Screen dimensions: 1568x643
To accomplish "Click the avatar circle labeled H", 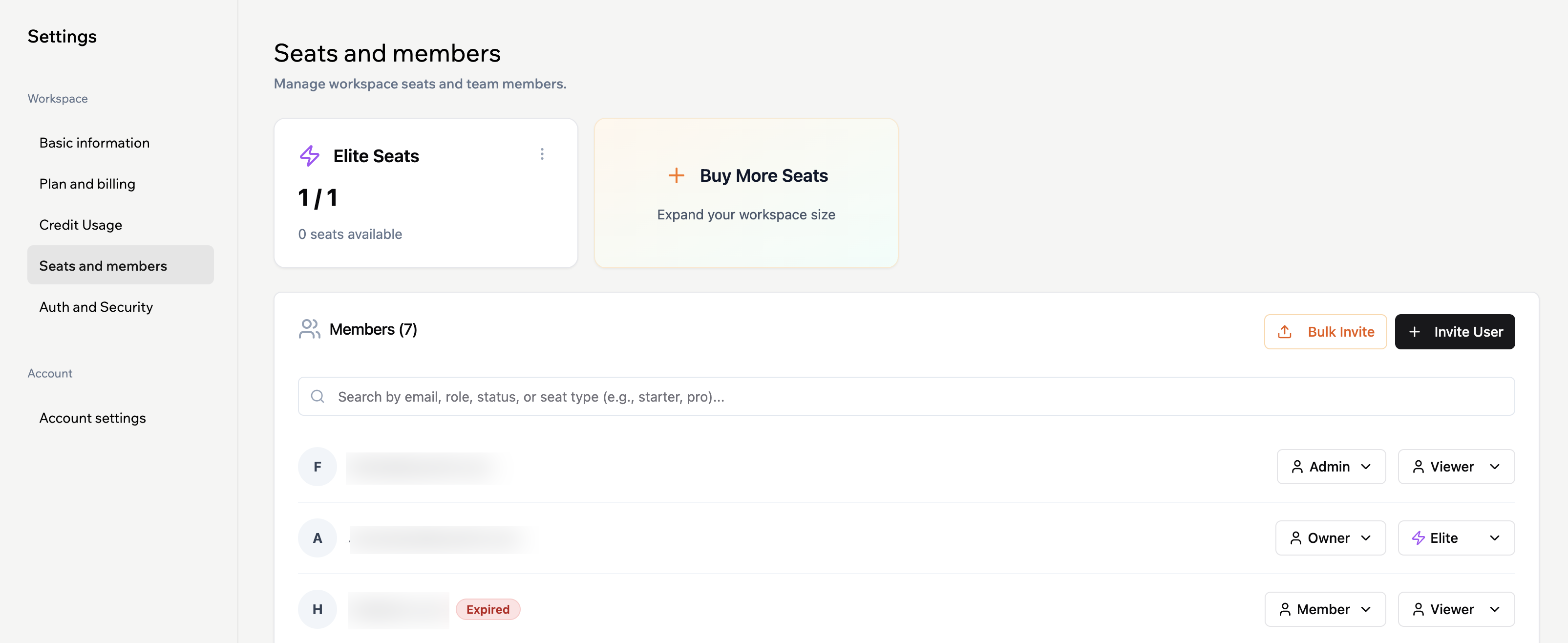I will [x=317, y=609].
